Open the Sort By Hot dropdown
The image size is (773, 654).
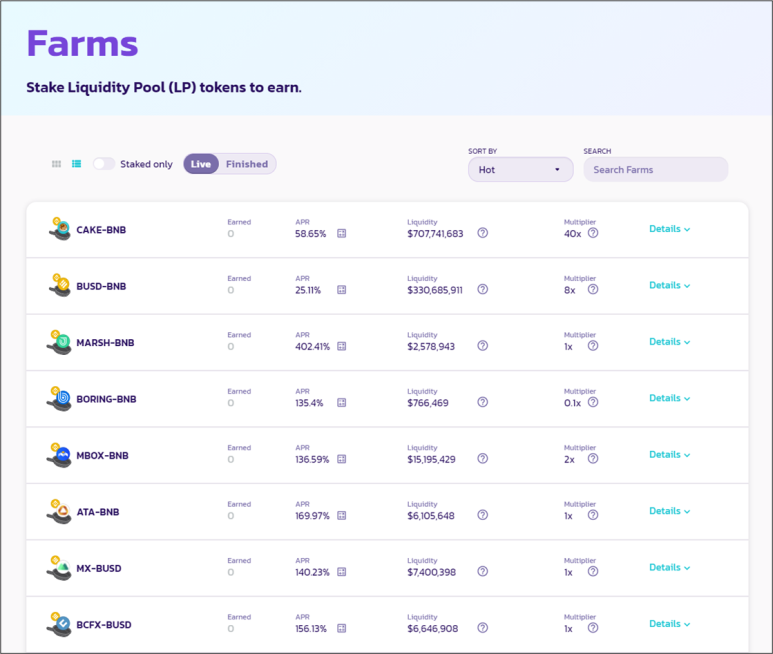coord(520,170)
